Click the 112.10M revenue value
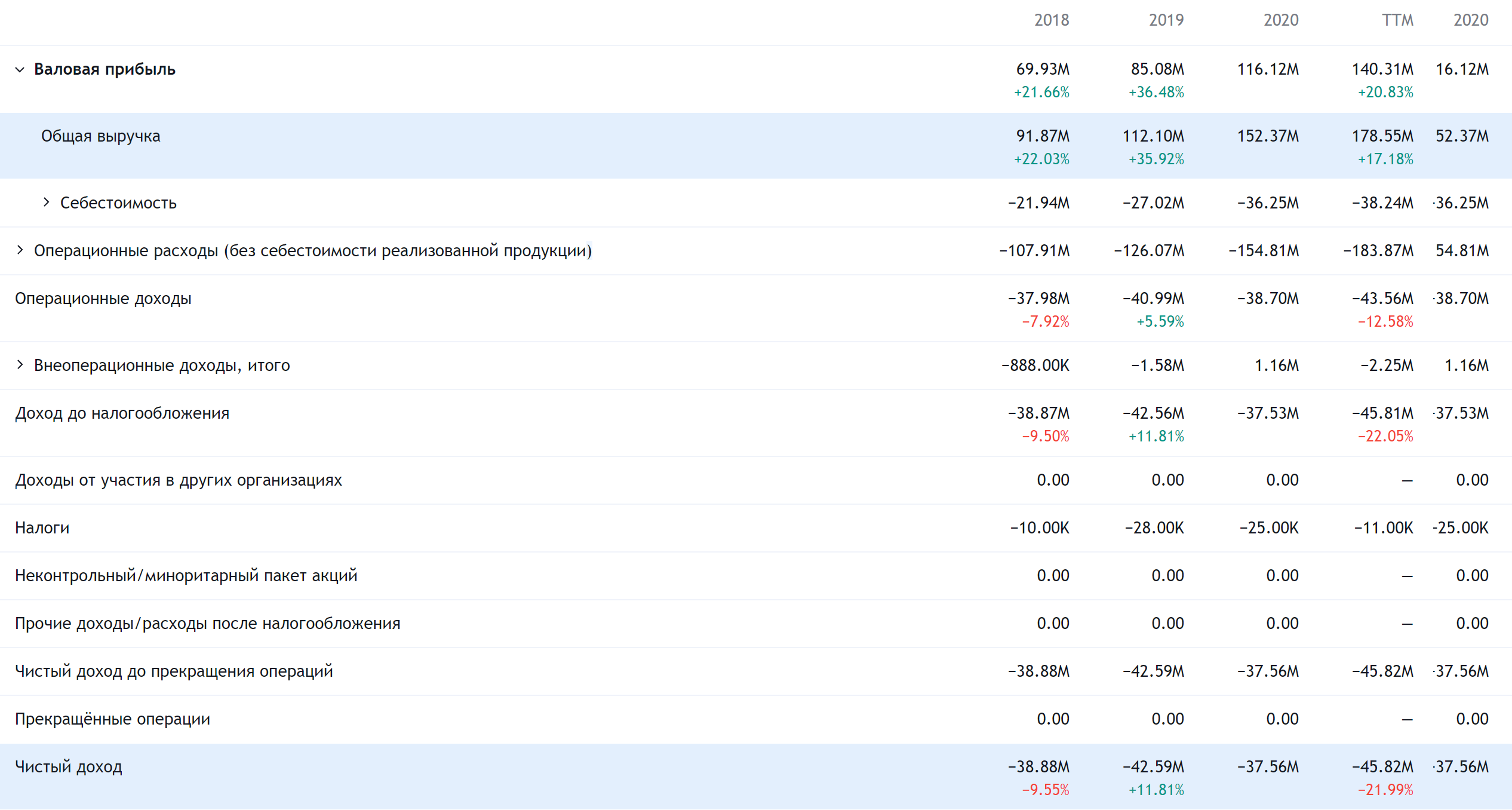The width and height of the screenshot is (1512, 810). (x=1153, y=136)
